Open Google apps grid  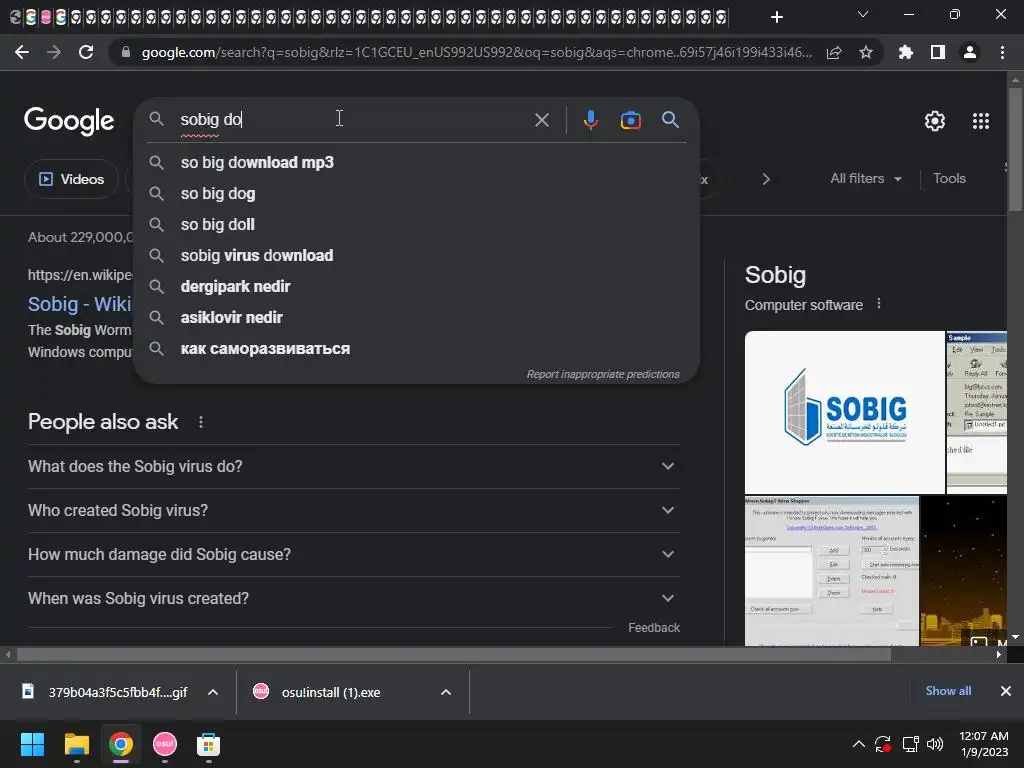(980, 121)
